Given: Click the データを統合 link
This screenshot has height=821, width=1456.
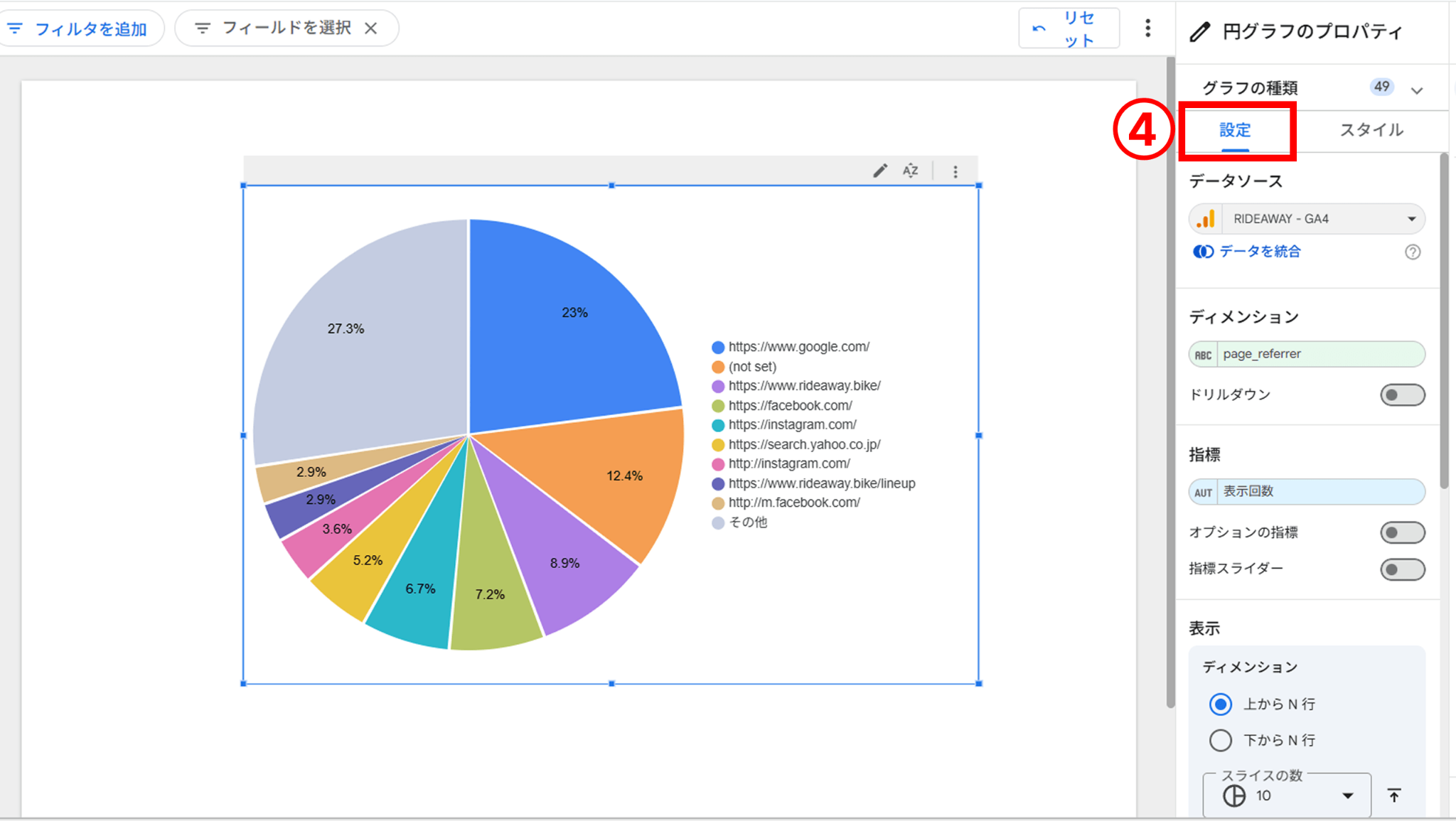Looking at the screenshot, I should (1260, 252).
